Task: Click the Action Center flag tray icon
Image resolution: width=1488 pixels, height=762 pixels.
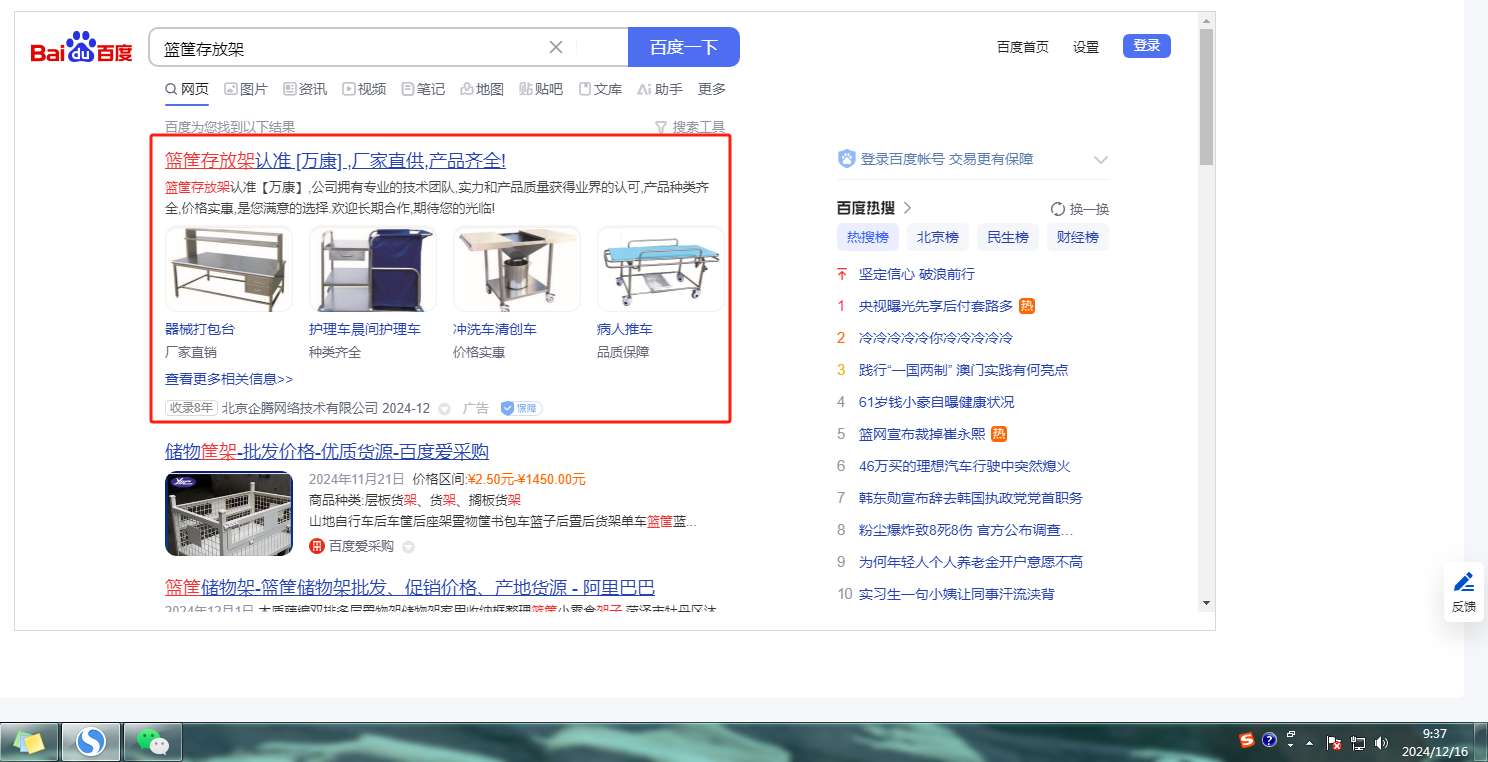Action: (1333, 743)
